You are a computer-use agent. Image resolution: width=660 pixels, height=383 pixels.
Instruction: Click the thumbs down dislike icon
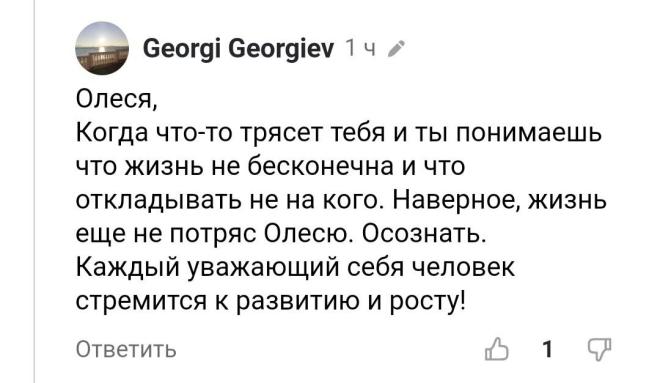pos(599,349)
